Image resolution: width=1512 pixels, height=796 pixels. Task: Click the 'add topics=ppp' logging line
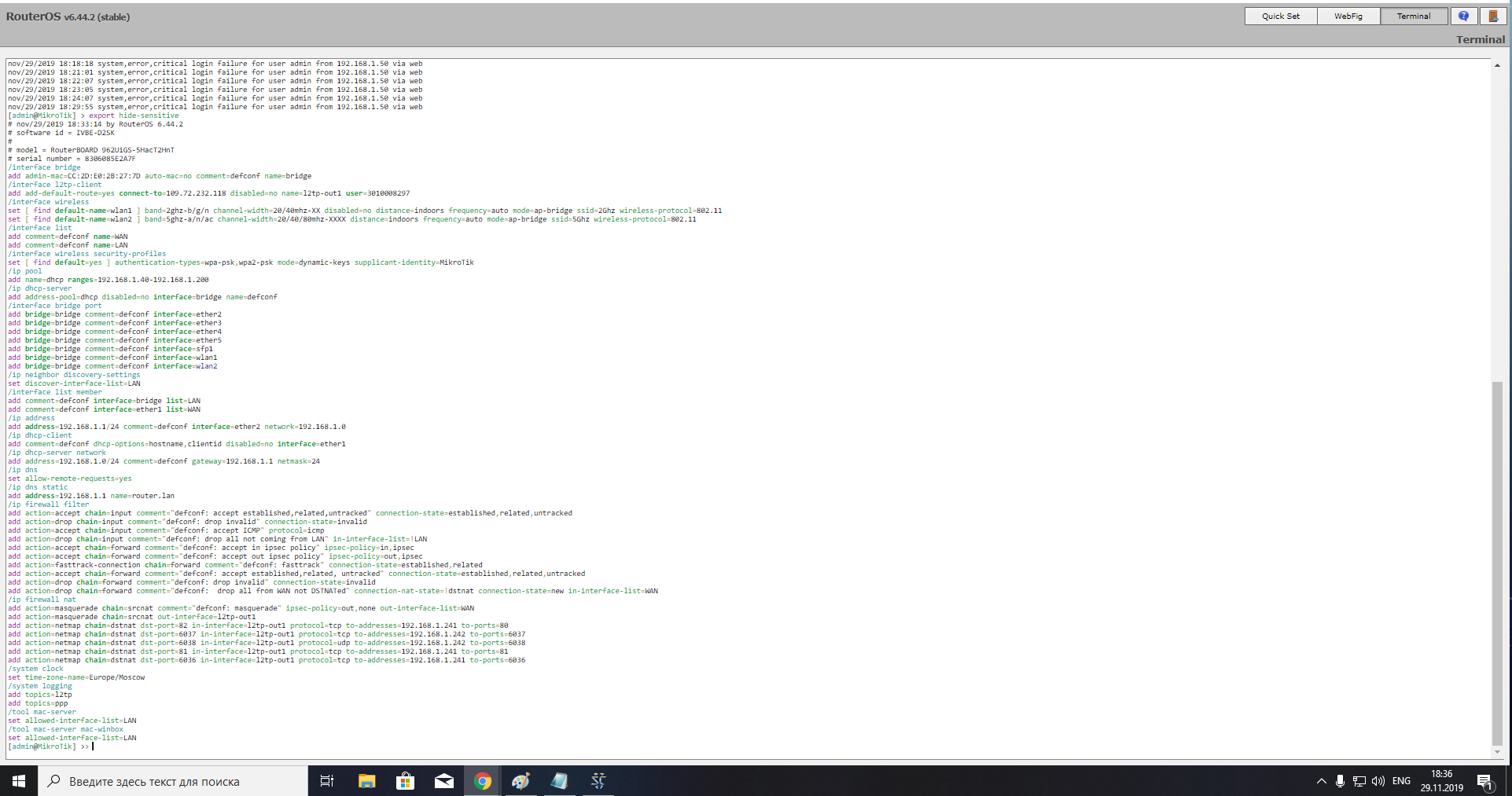(x=38, y=703)
